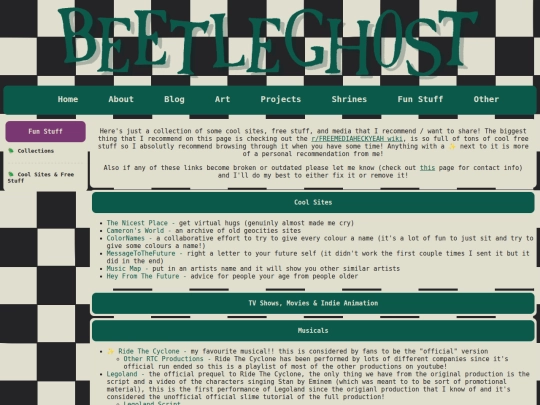Go to the About page
Image resolution: width=540 pixels, height=405 pixels.
pyautogui.click(x=121, y=99)
